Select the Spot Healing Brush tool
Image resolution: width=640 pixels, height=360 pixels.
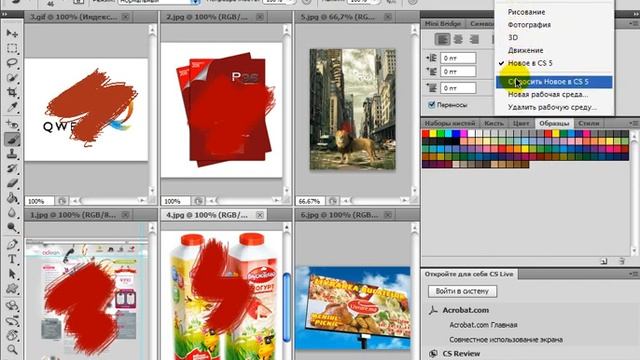click(12, 124)
